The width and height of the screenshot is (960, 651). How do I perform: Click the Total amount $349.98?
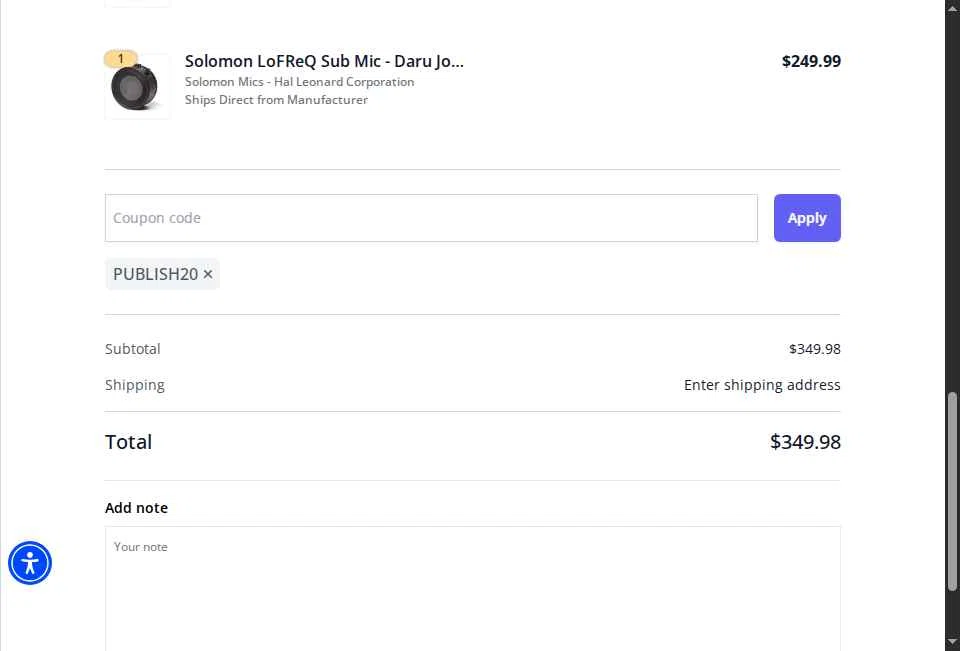(x=805, y=442)
